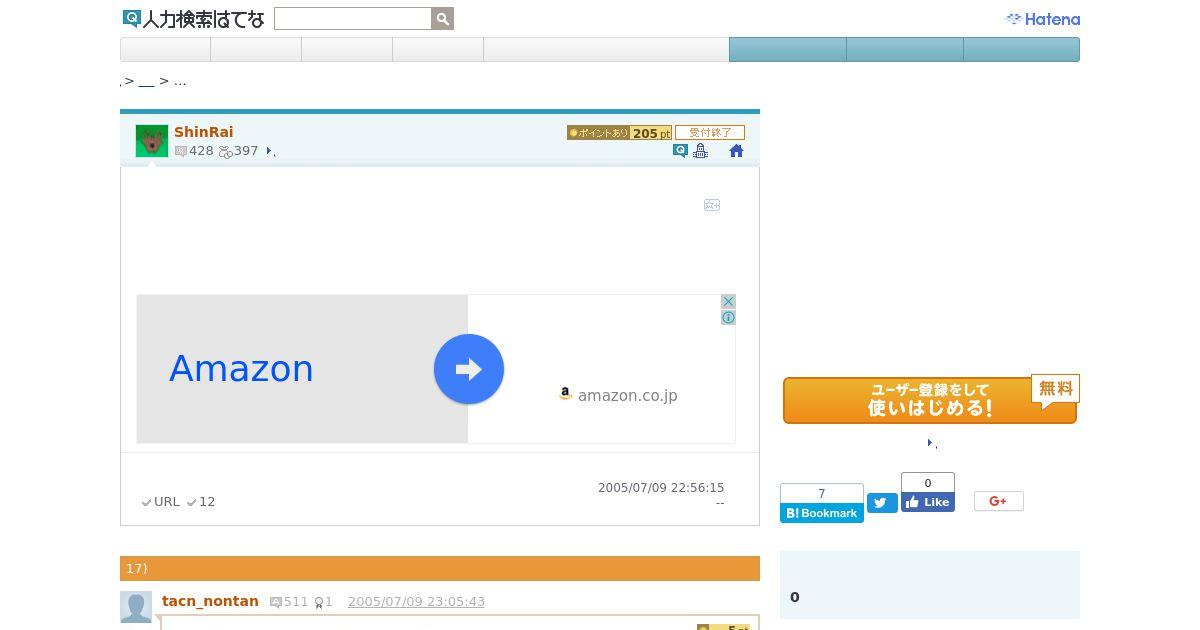Share via the Twitter bird button
This screenshot has height=630, width=1200.
[882, 503]
